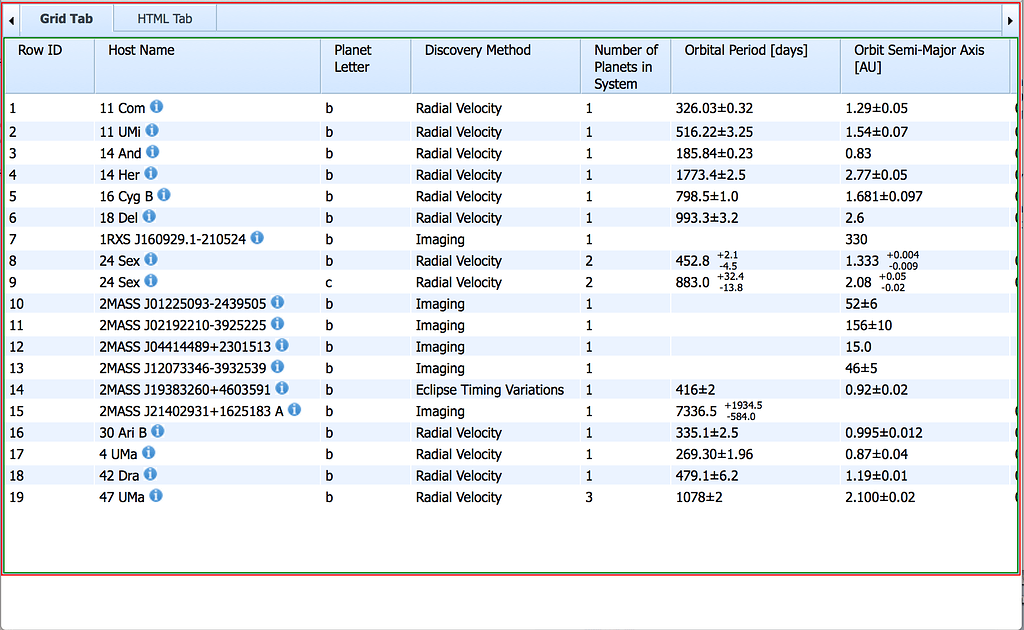Show info for 24 Sex
The height and width of the screenshot is (630, 1024).
[x=151, y=261]
